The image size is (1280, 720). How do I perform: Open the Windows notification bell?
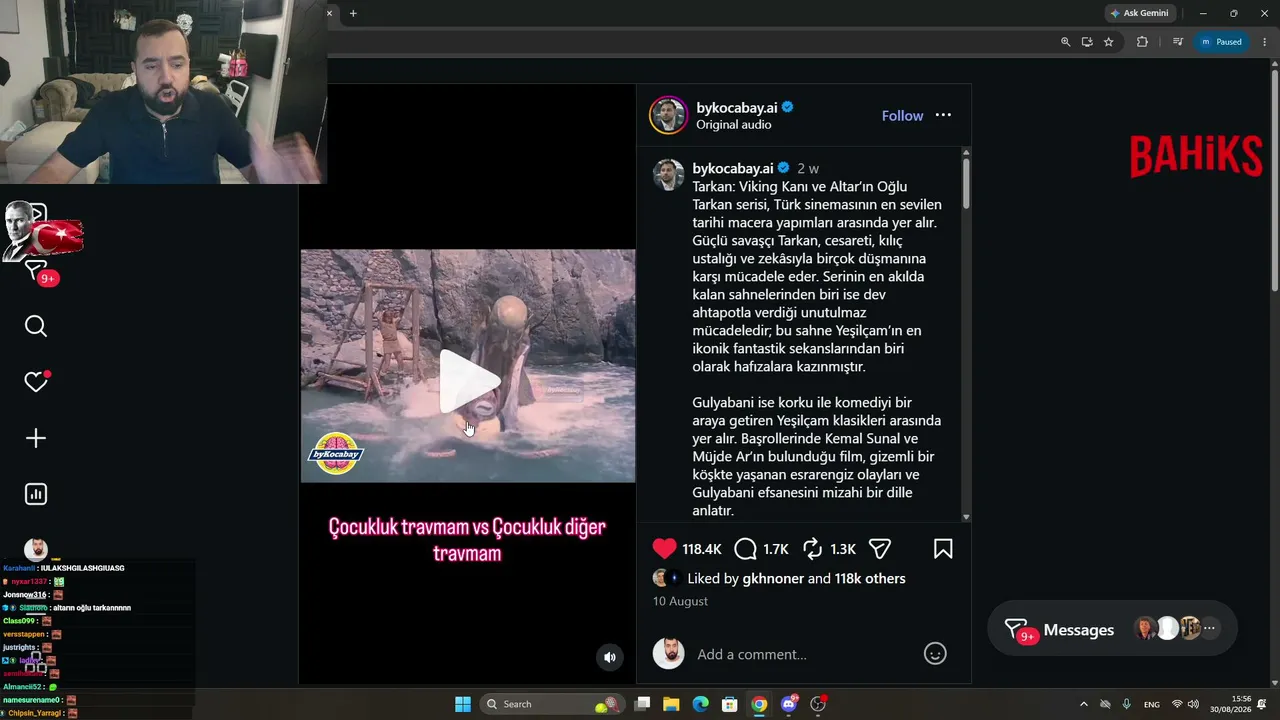point(1263,704)
